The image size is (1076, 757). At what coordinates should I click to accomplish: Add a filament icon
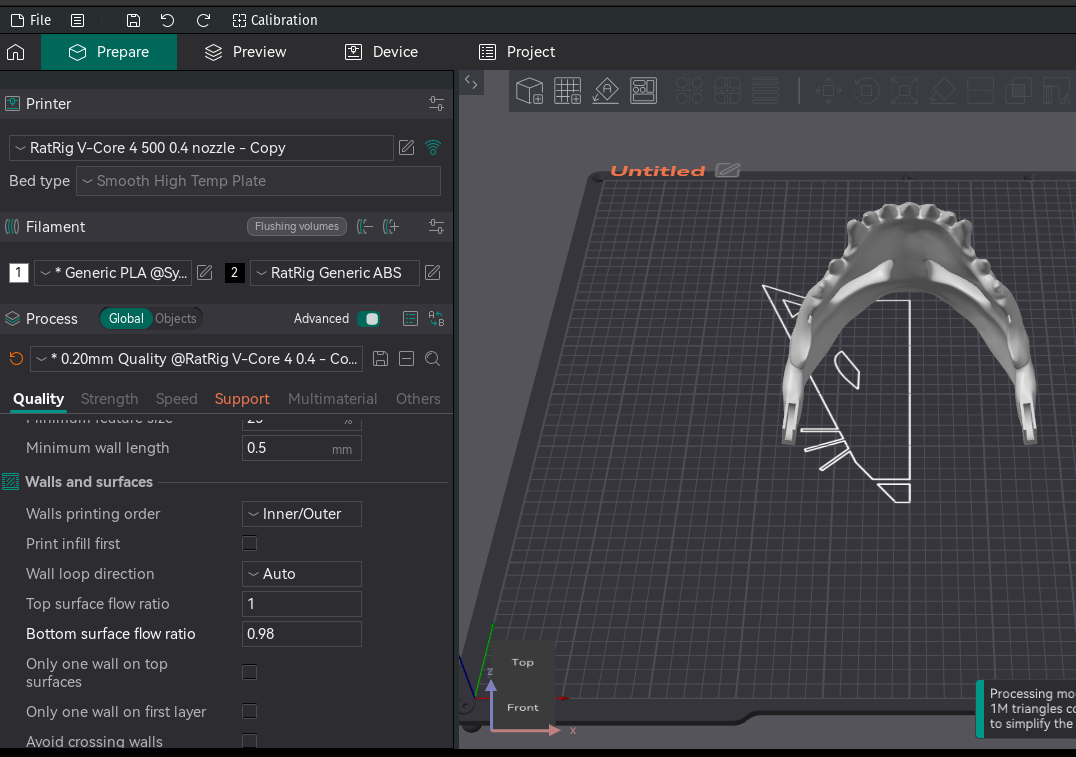(391, 226)
